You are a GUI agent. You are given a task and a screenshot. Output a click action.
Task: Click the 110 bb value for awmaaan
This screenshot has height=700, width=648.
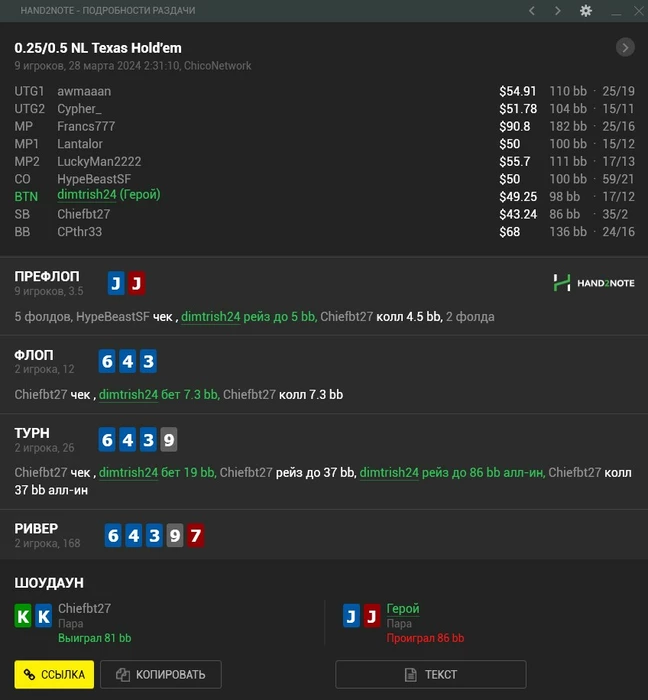568,91
